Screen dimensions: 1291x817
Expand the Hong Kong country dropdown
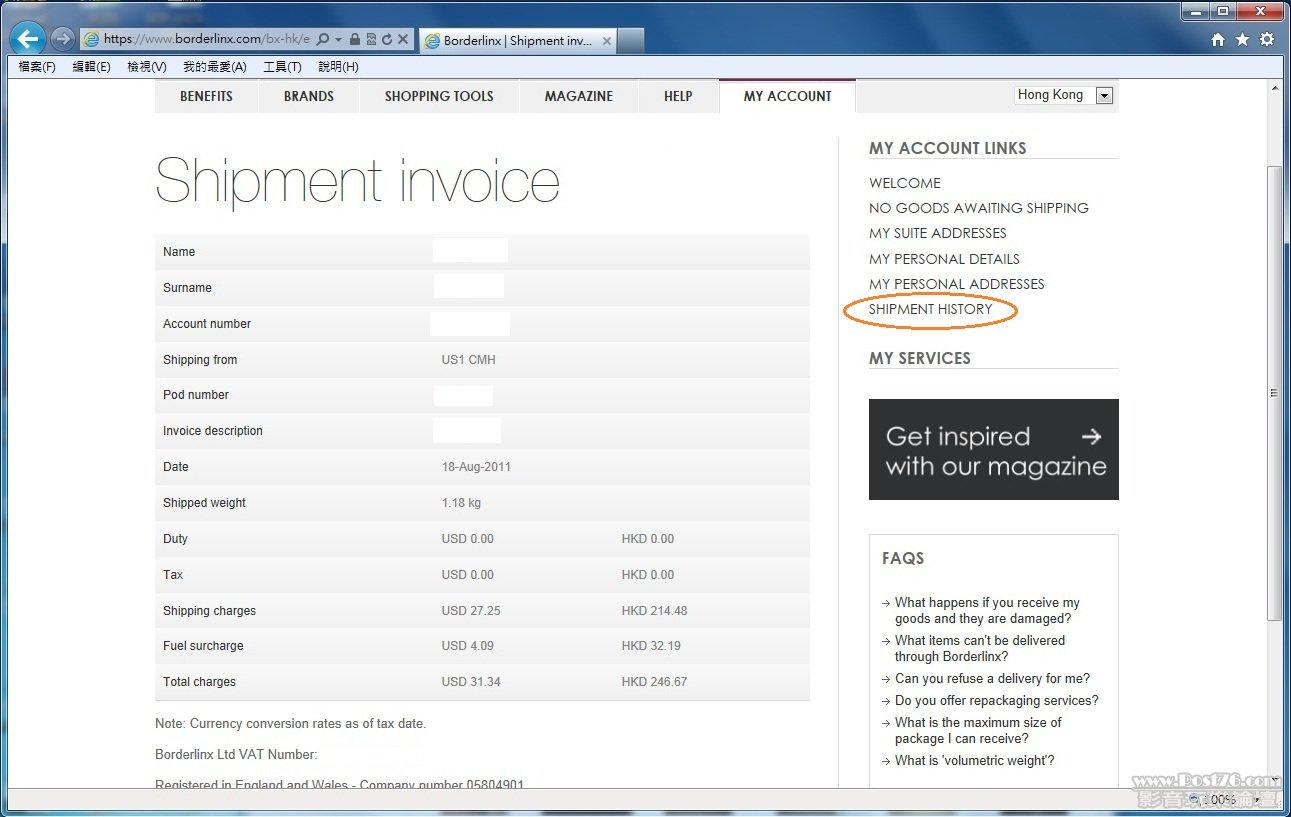pyautogui.click(x=1104, y=96)
